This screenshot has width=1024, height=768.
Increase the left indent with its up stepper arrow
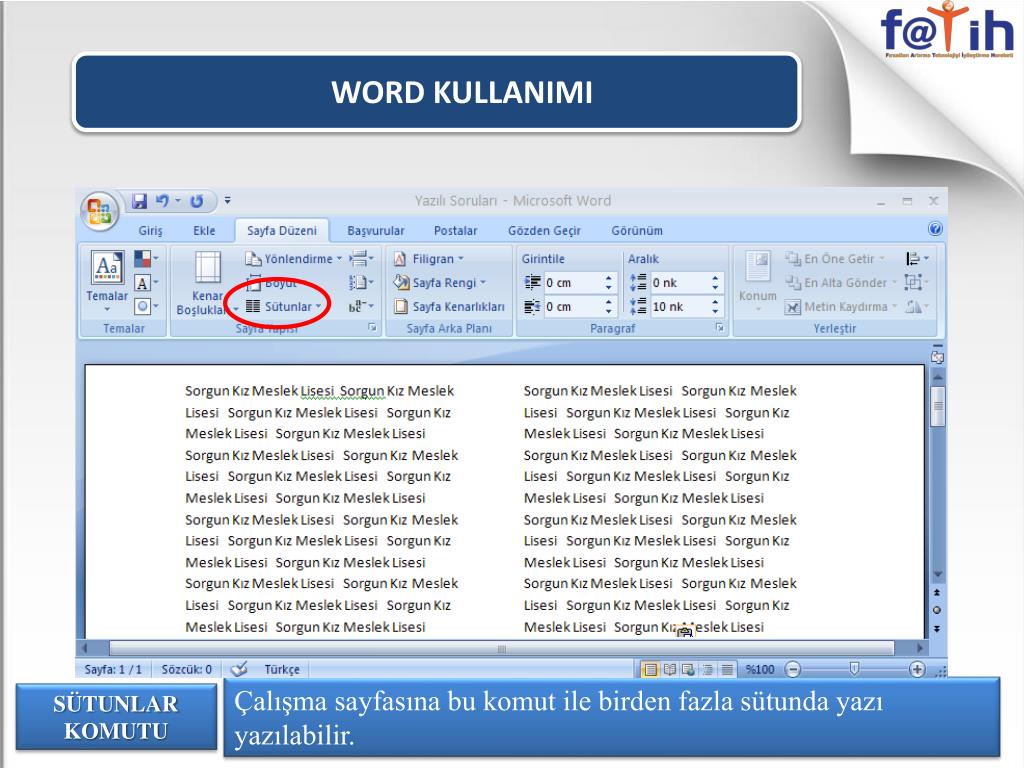coord(609,278)
